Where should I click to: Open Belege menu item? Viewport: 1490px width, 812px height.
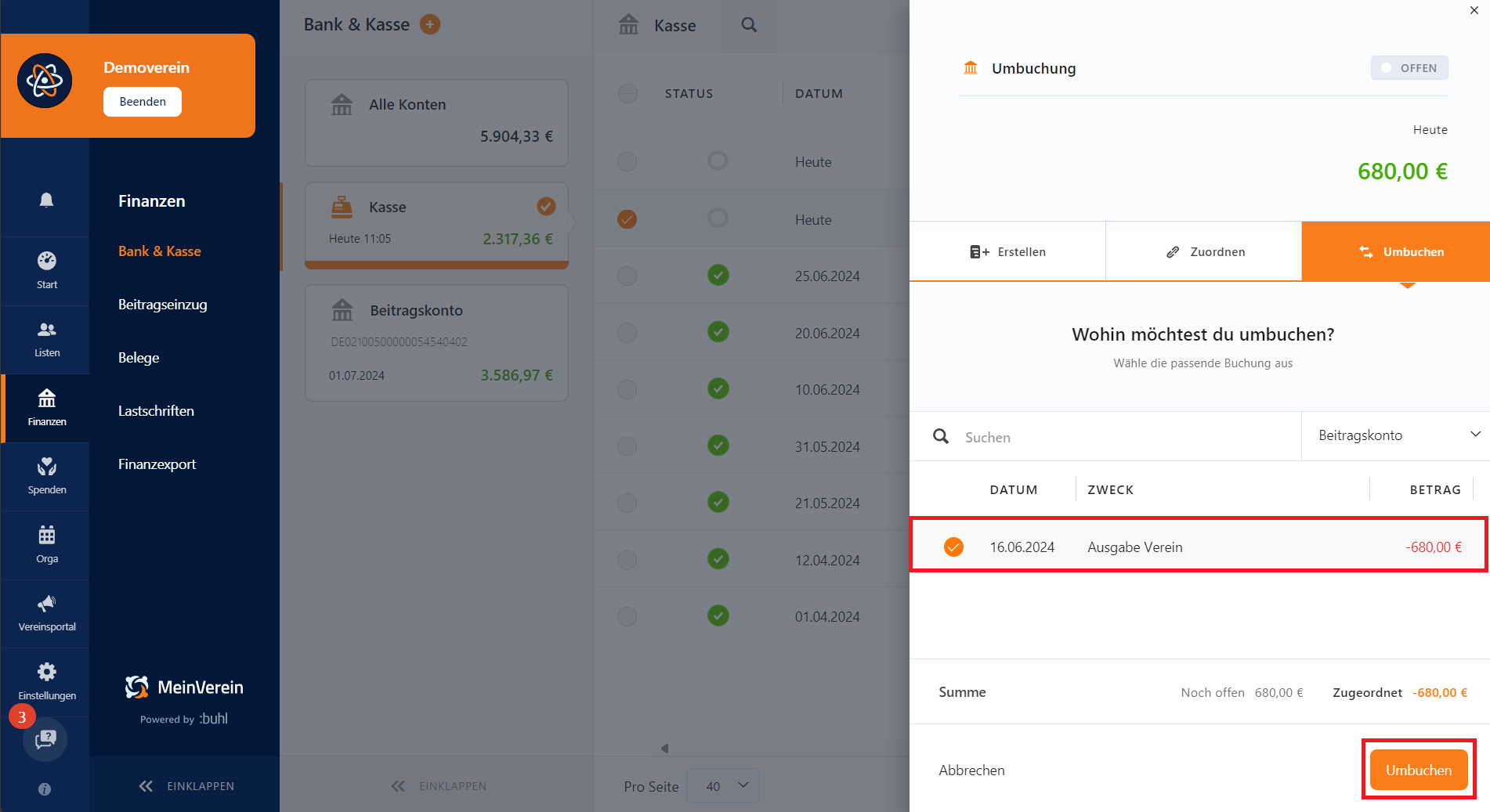(139, 358)
